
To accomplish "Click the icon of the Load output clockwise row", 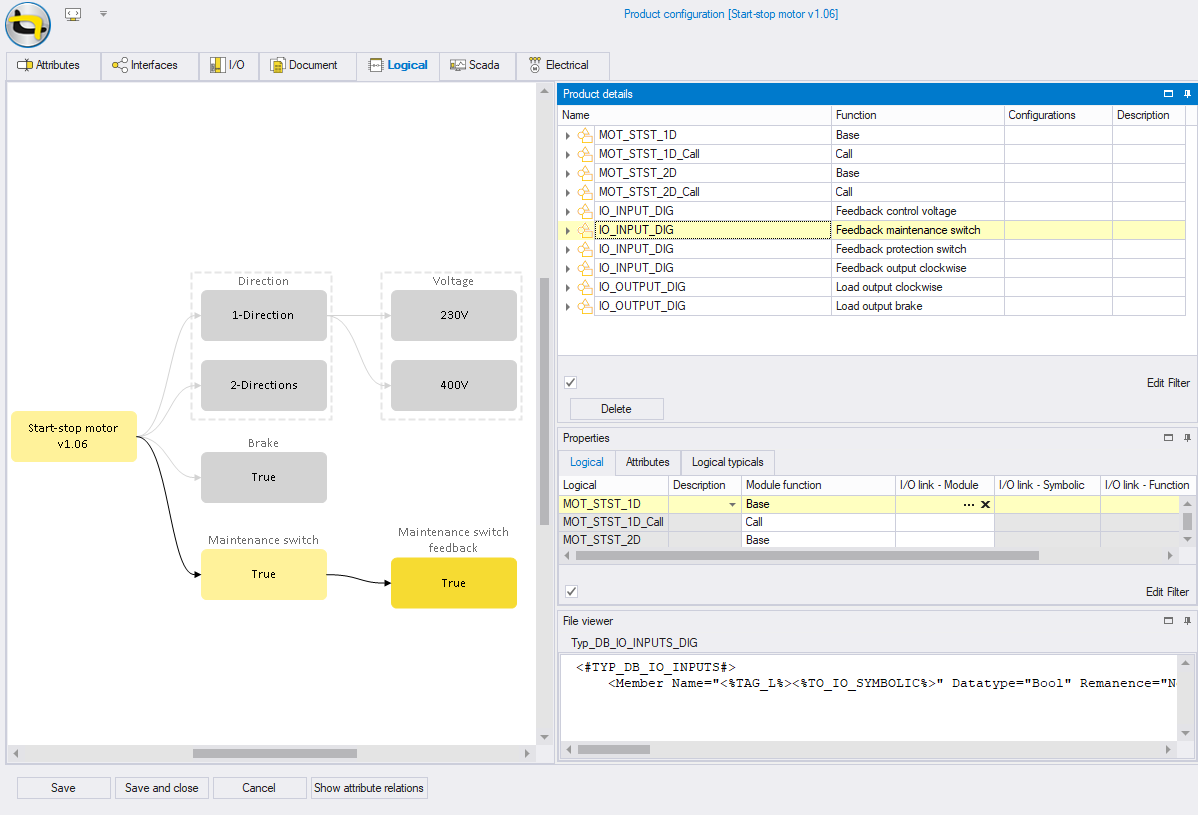I will click(585, 287).
